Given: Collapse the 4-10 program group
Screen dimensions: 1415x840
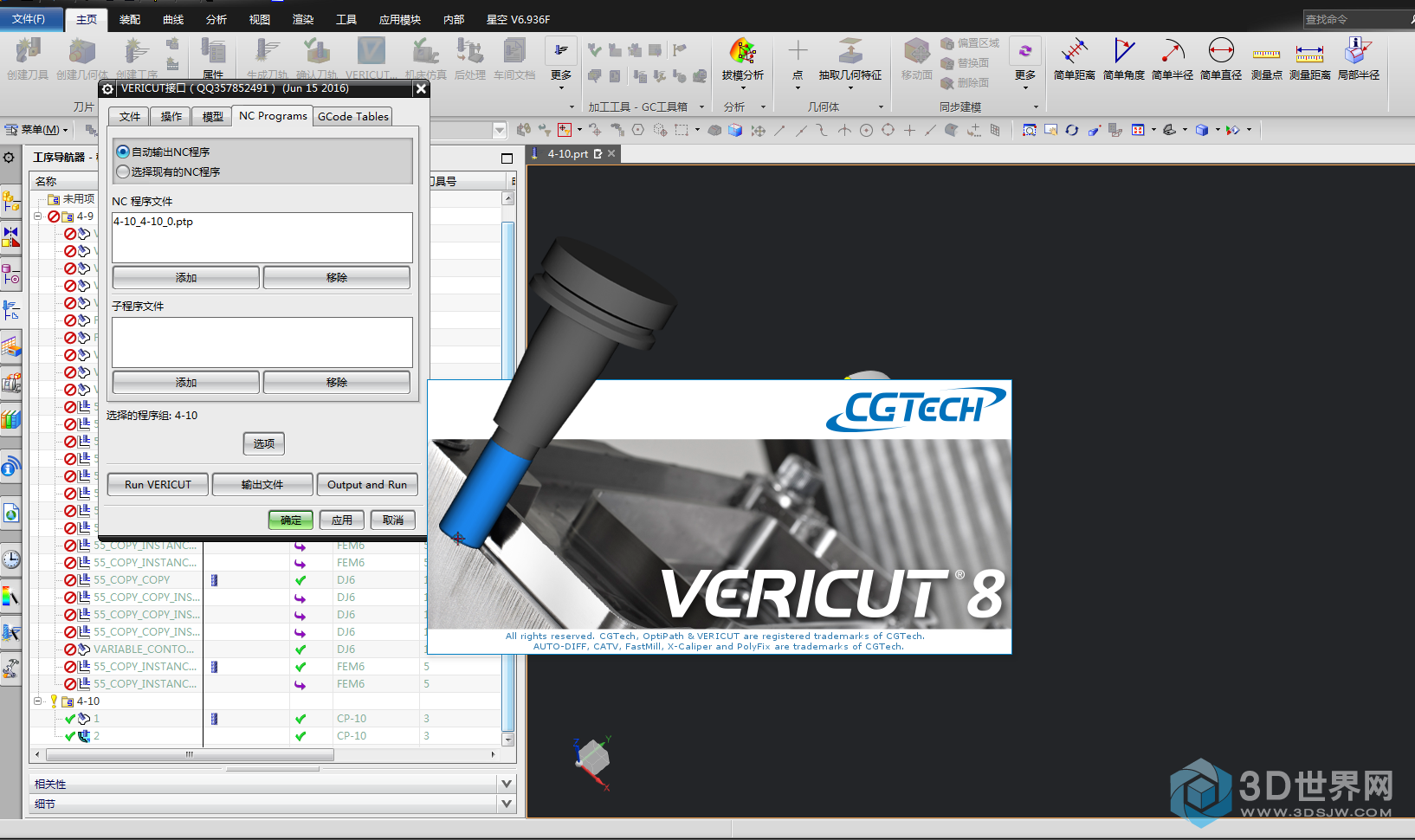Looking at the screenshot, I should [38, 701].
